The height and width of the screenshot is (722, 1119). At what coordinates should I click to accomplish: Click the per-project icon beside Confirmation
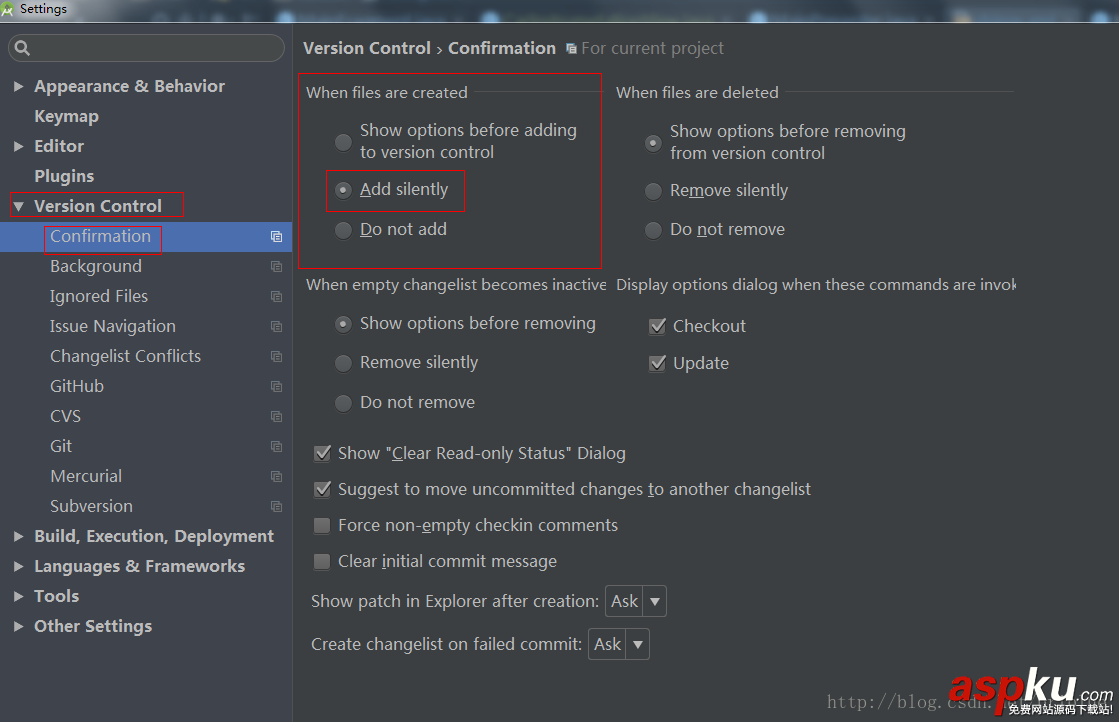(x=276, y=237)
